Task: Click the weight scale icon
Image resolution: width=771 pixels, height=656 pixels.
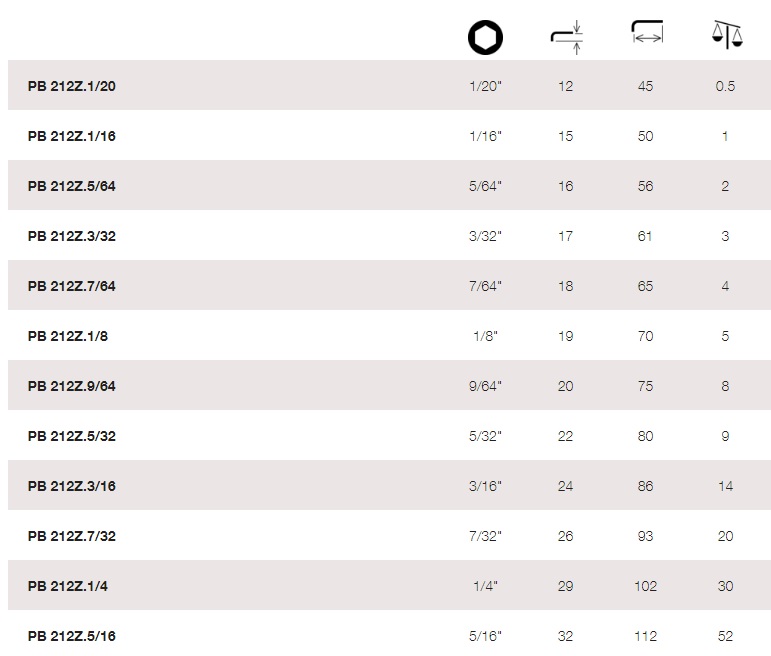Action: [x=727, y=34]
